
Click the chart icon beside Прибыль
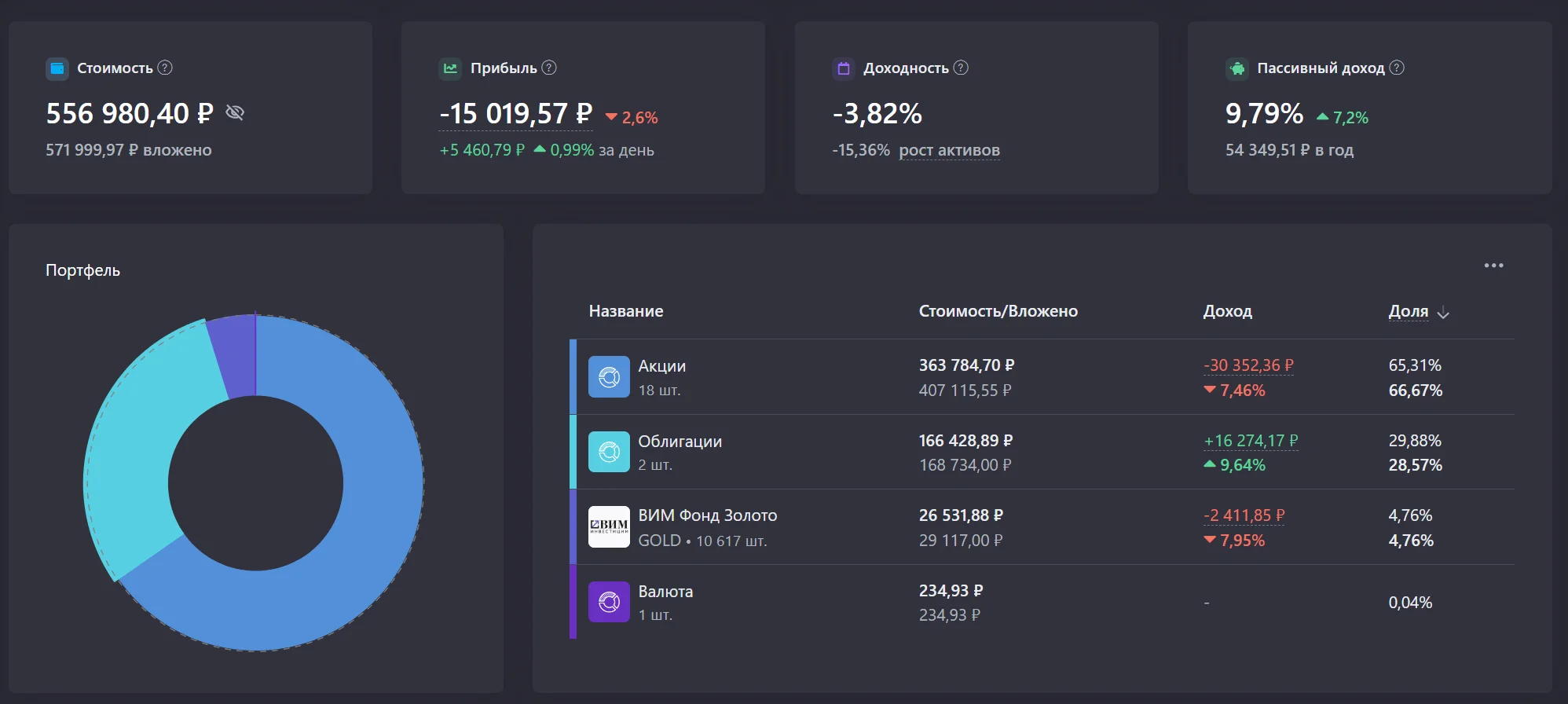click(450, 68)
